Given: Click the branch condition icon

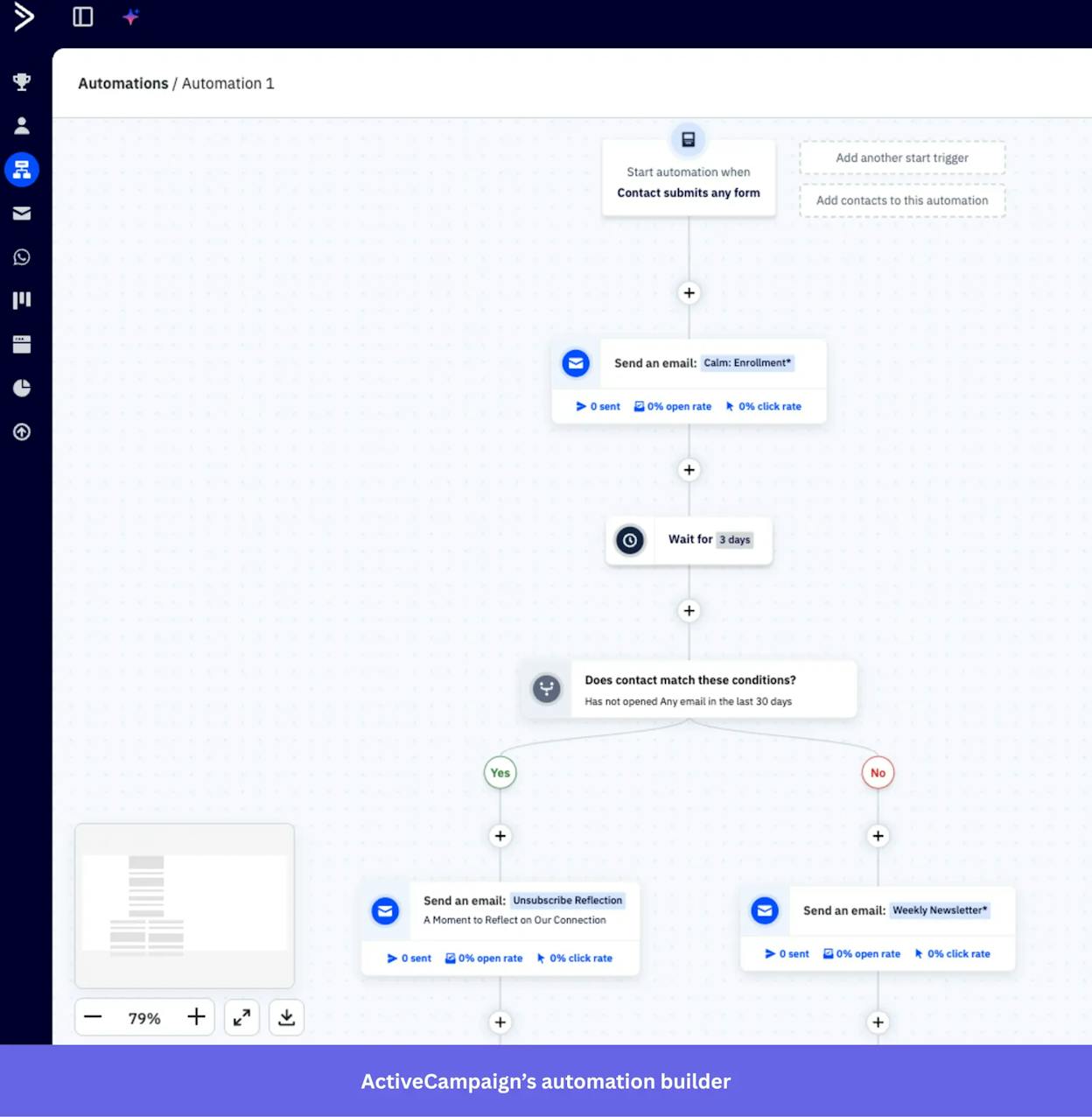Looking at the screenshot, I should tap(547, 689).
